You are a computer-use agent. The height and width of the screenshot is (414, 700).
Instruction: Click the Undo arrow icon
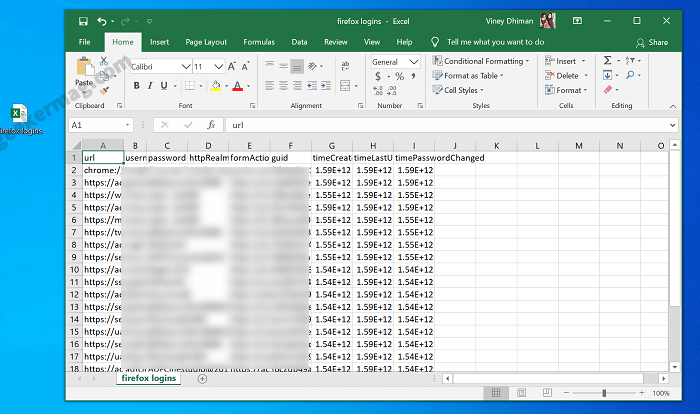[102, 21]
